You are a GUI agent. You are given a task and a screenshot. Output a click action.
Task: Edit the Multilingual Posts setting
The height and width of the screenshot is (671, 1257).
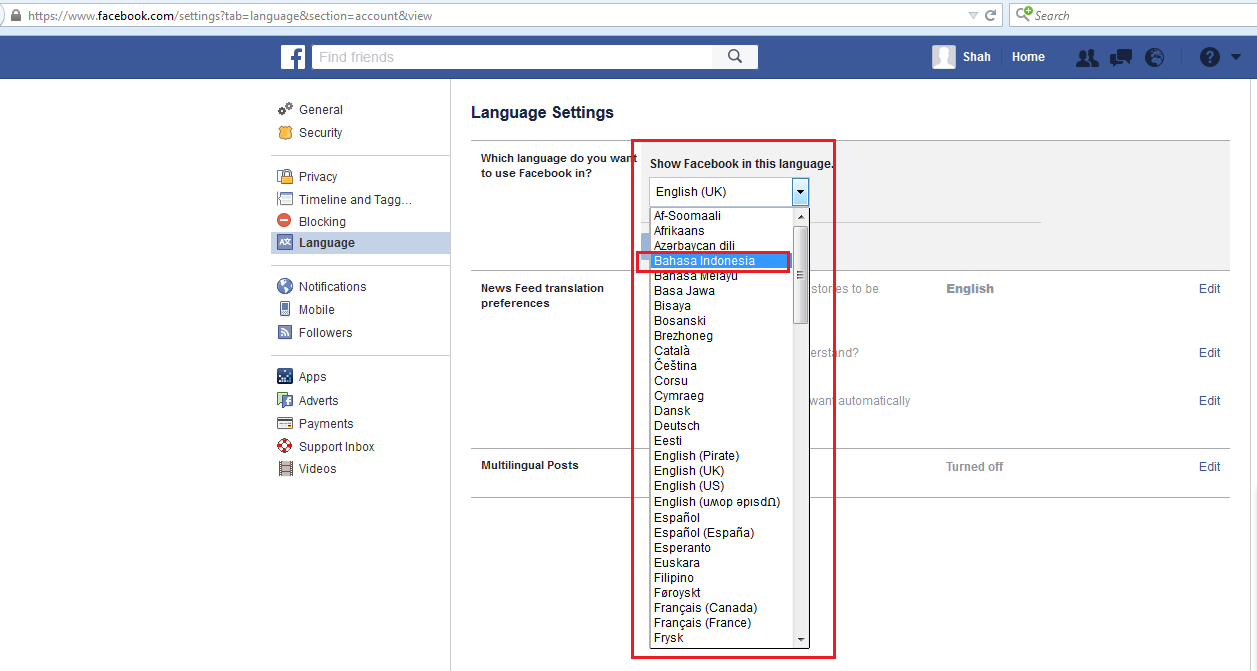[1209, 467]
